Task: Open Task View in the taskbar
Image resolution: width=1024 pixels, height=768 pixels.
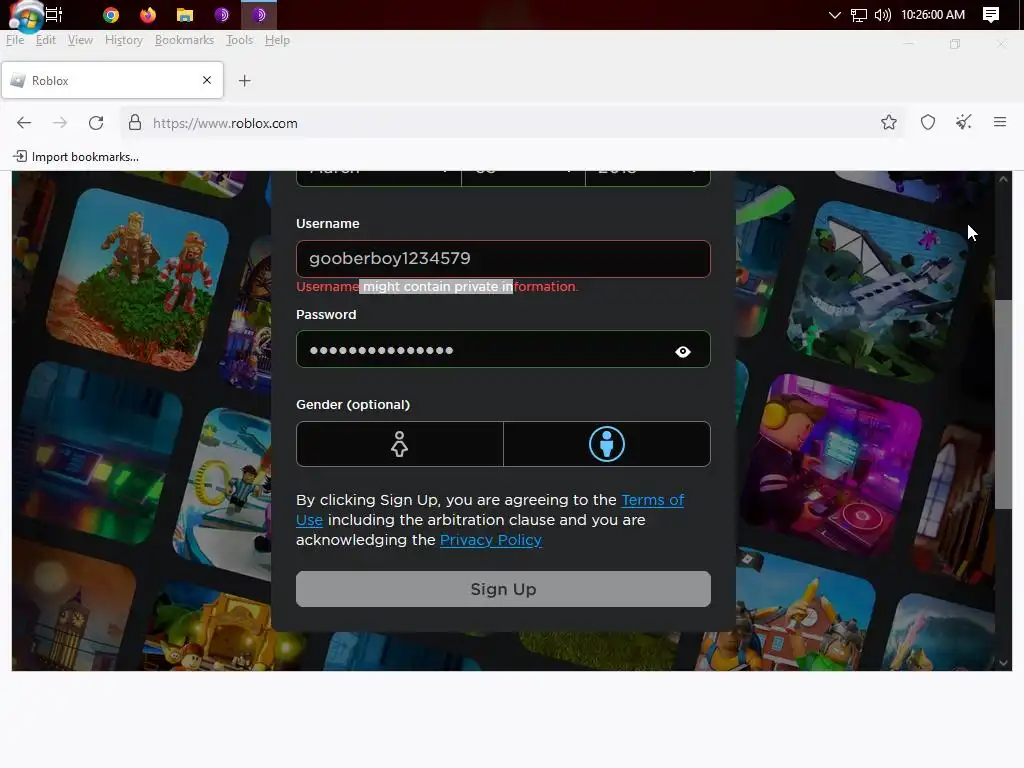Action: tap(54, 14)
